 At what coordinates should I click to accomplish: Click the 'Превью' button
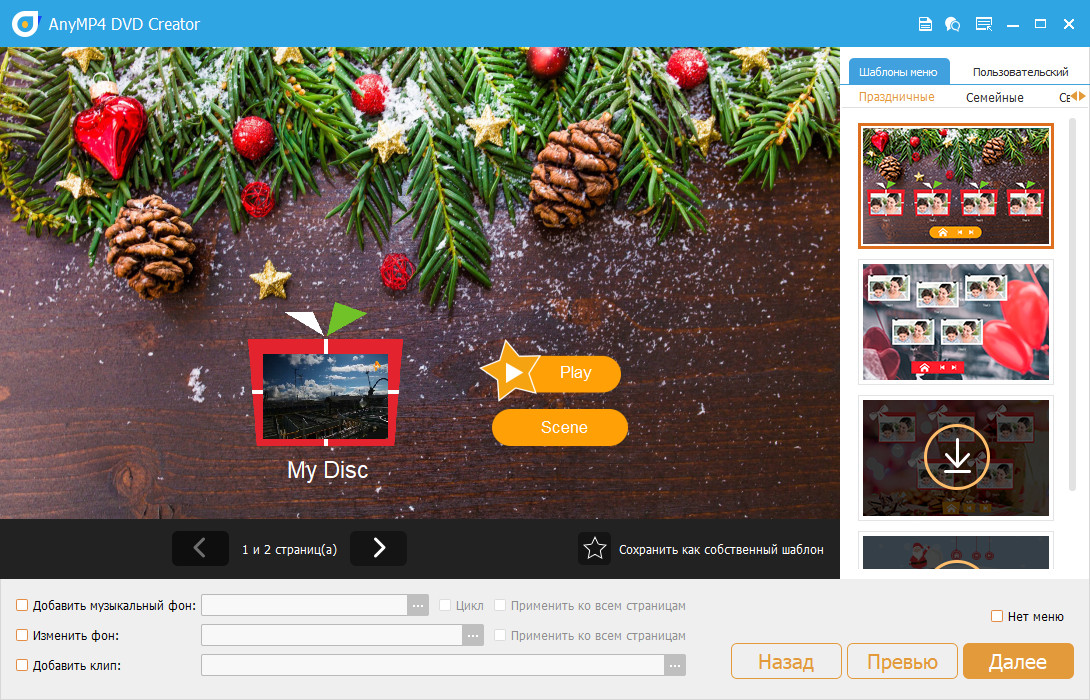(x=902, y=661)
